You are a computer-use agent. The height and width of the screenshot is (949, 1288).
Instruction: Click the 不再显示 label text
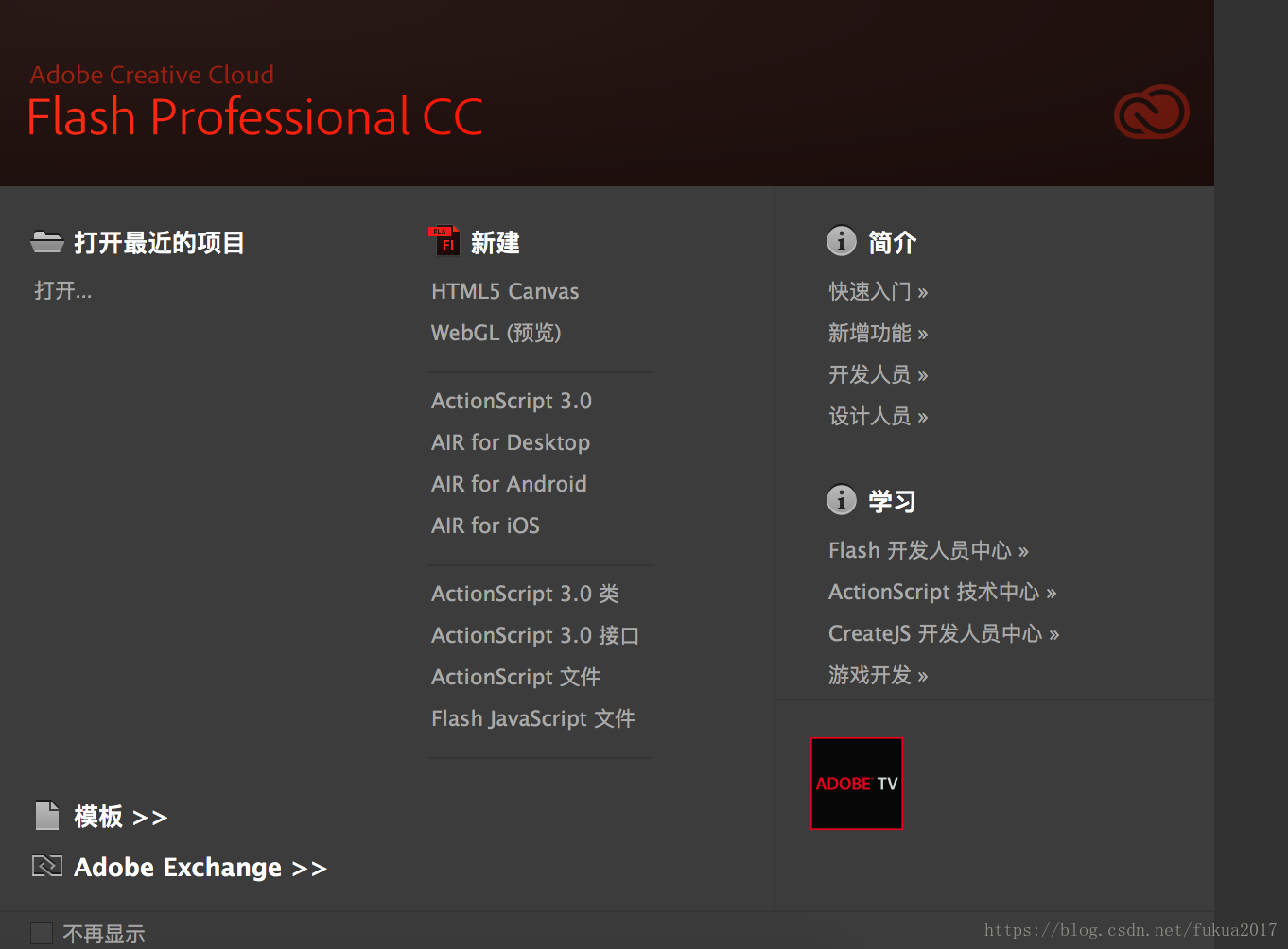coord(104,934)
